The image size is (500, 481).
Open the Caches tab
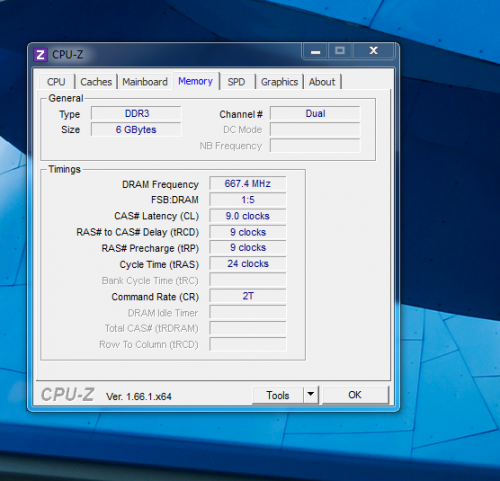tap(96, 82)
